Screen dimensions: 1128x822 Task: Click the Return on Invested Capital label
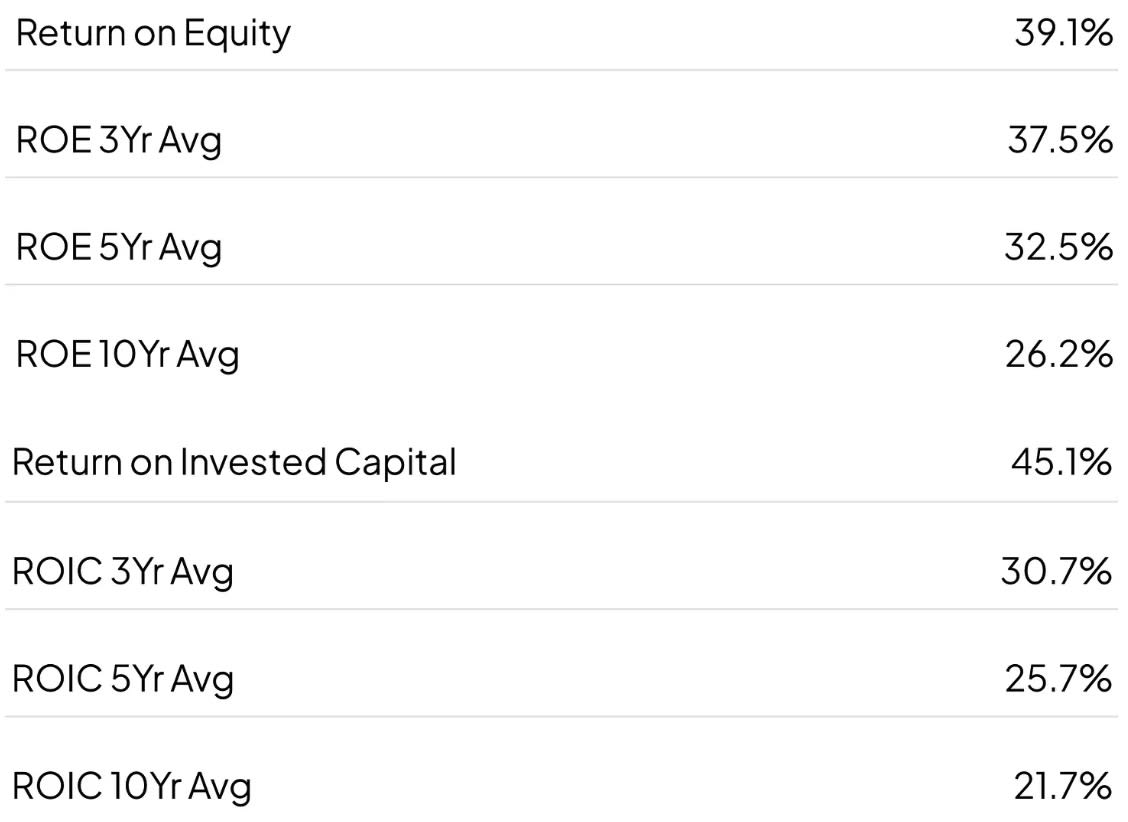234,462
